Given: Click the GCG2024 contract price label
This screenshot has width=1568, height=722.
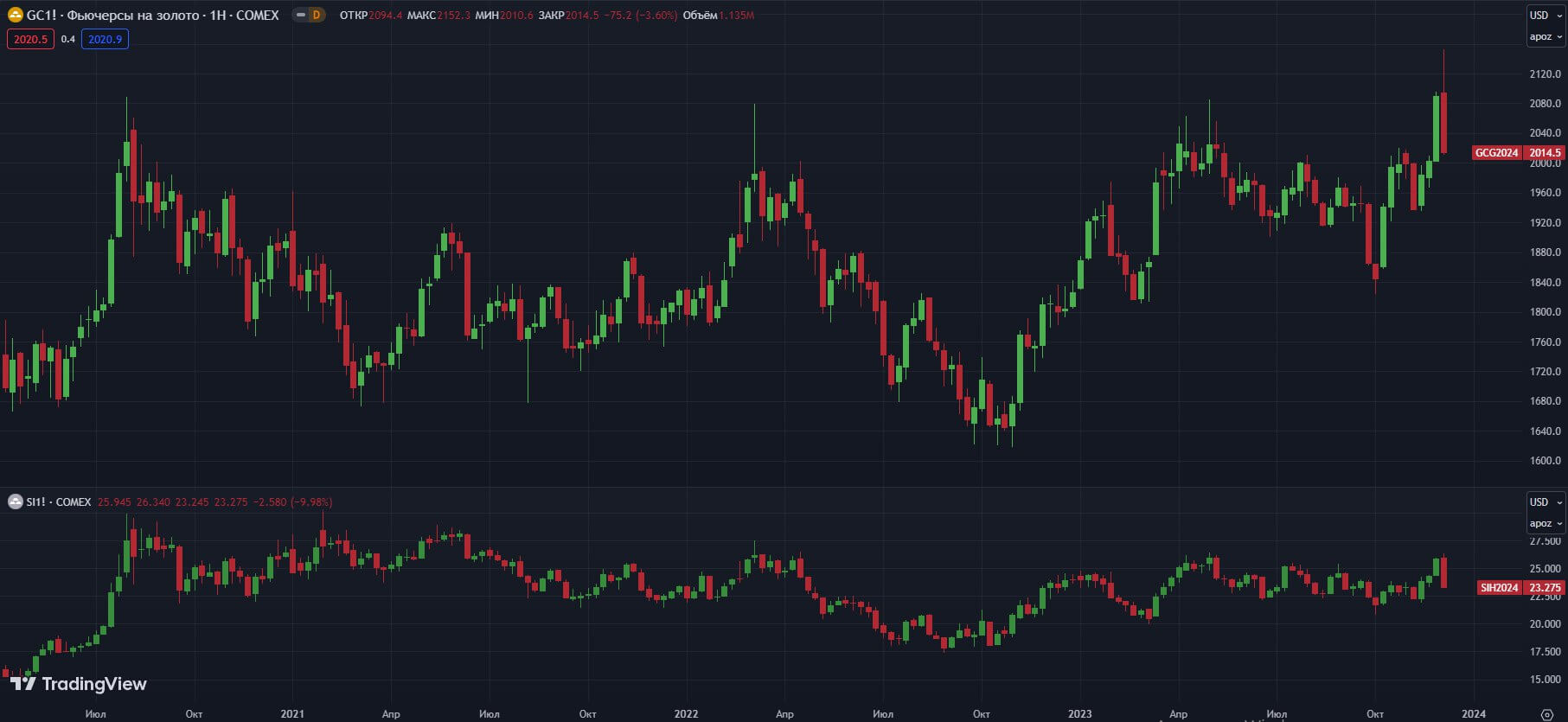Looking at the screenshot, I should point(1496,152).
